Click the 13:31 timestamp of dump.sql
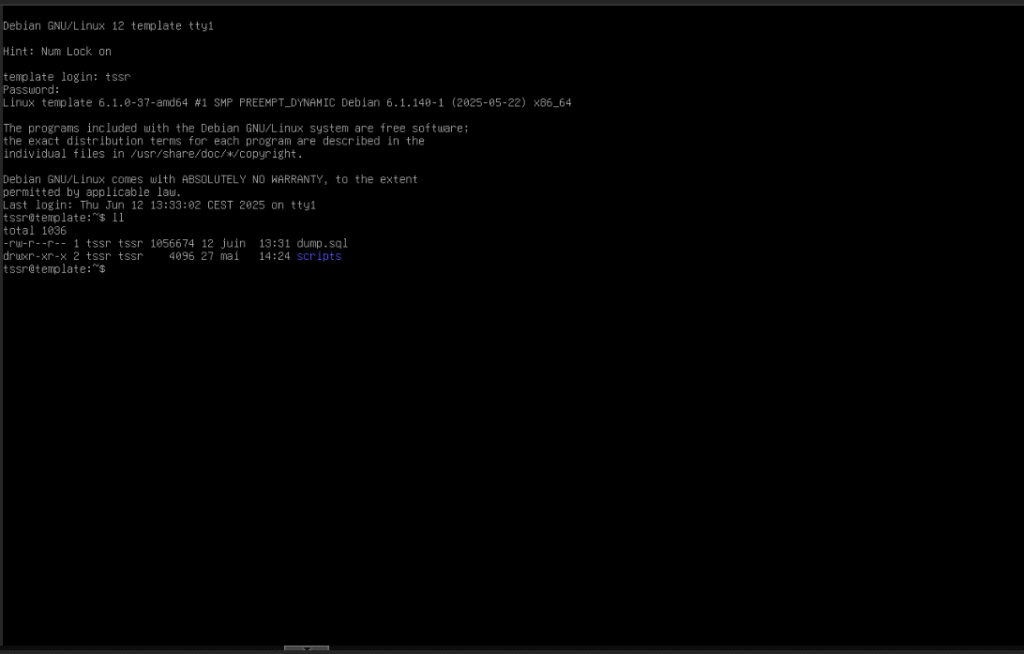This screenshot has width=1024, height=654. coord(274,243)
